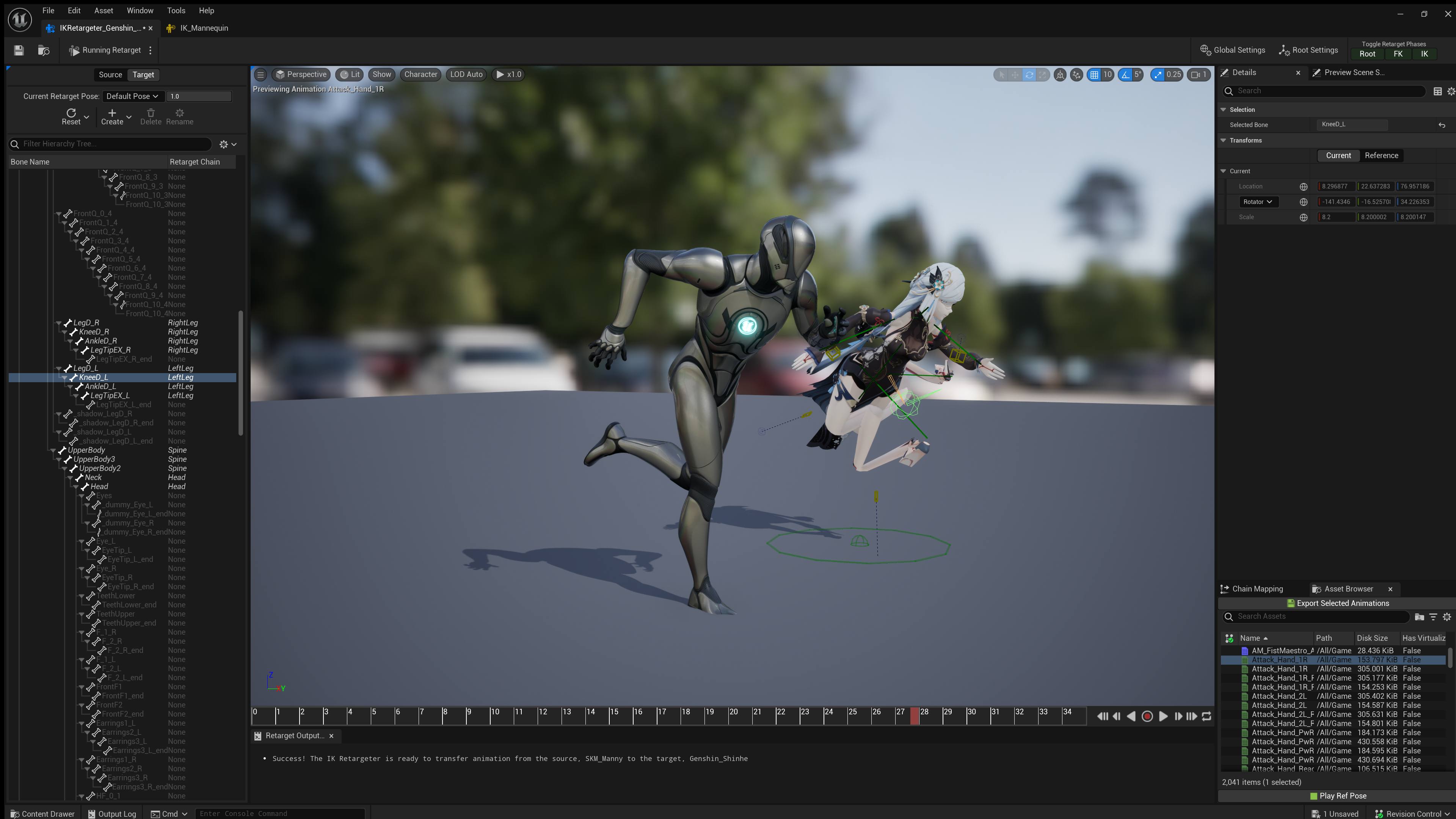Screen dimensions: 1456x819
Task: Click Export Selected Animations button
Action: pyautogui.click(x=1337, y=603)
